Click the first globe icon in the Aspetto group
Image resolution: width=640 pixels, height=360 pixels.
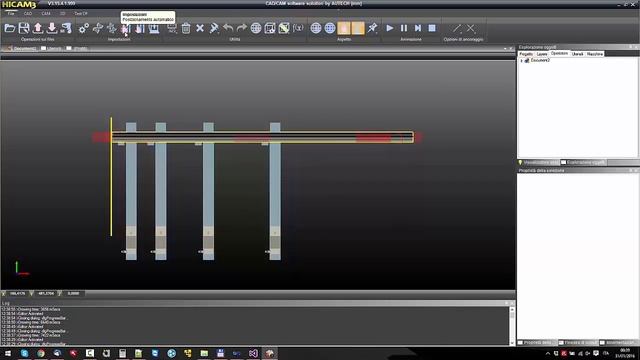pyautogui.click(x=316, y=28)
